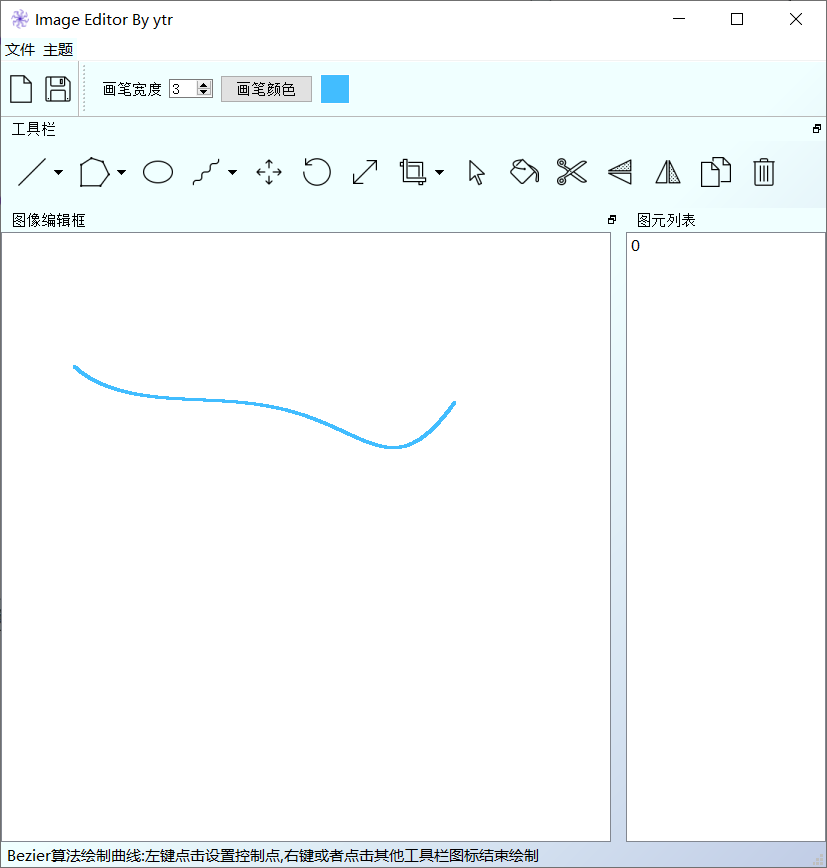Select the ellipse drawing tool

(x=158, y=172)
